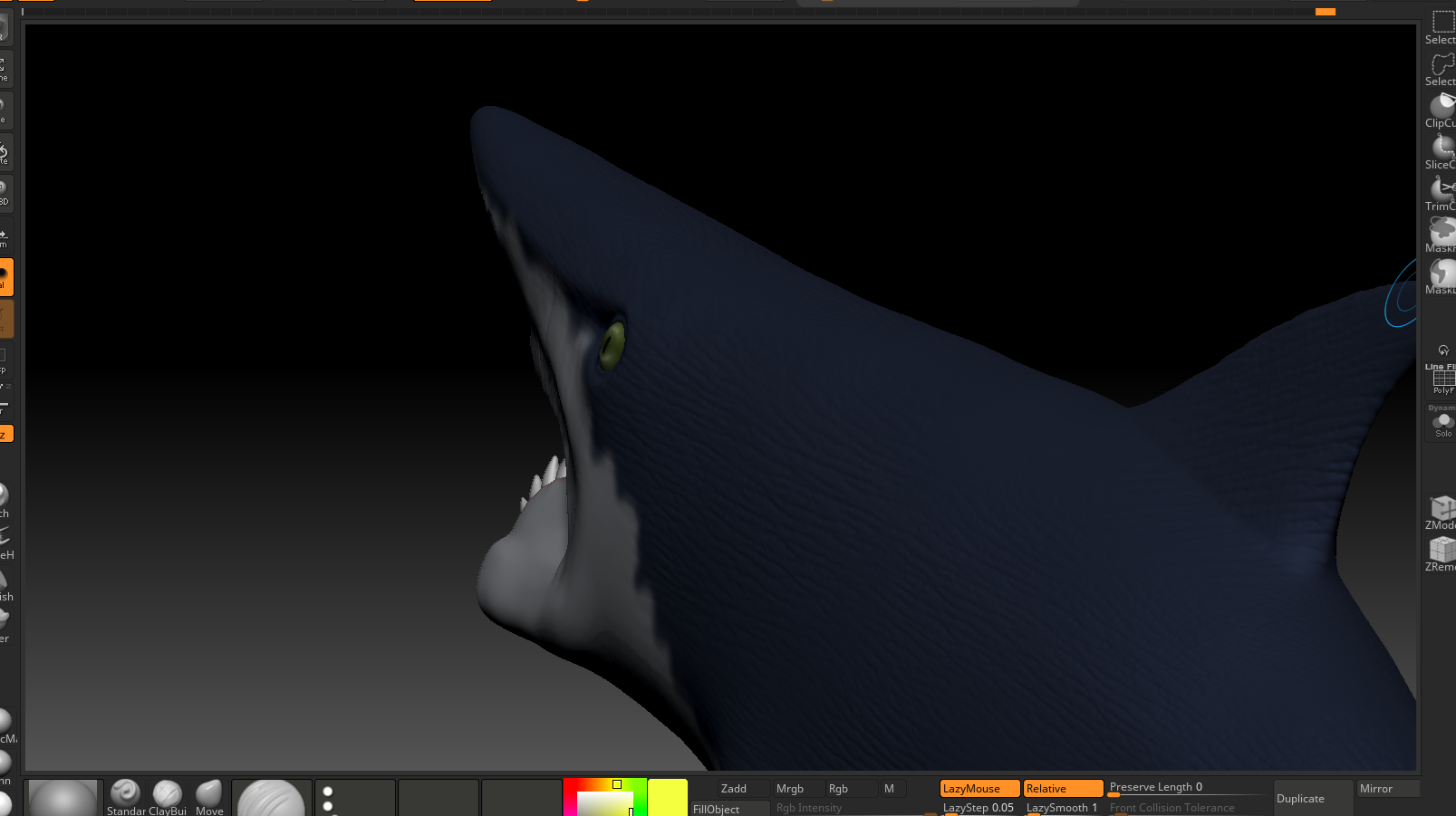Image resolution: width=1456 pixels, height=816 pixels.
Task: Open the stroke type dots selector
Action: pyautogui.click(x=354, y=798)
